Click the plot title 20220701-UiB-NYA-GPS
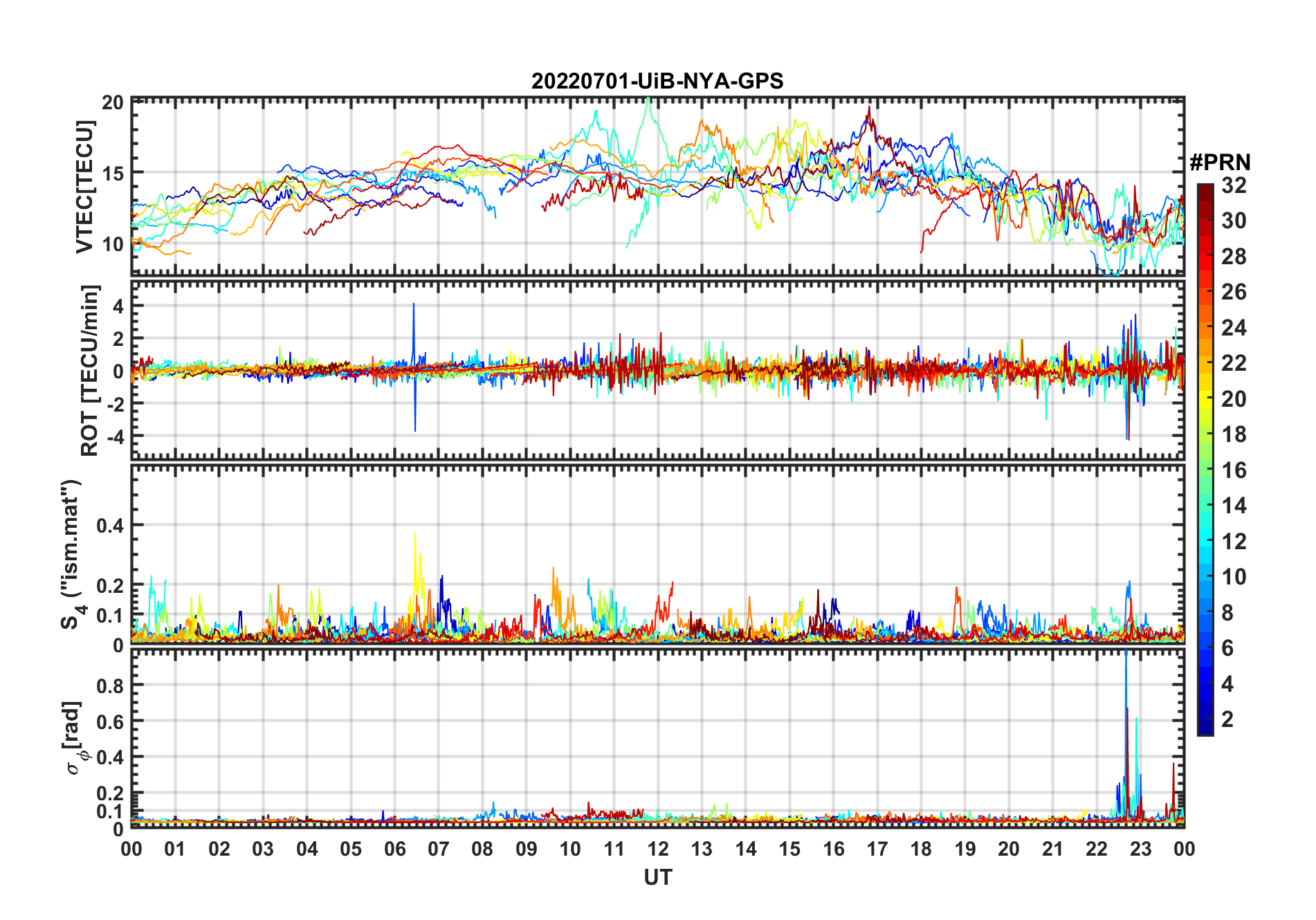Screen dimensions: 1316x920 click(x=657, y=81)
